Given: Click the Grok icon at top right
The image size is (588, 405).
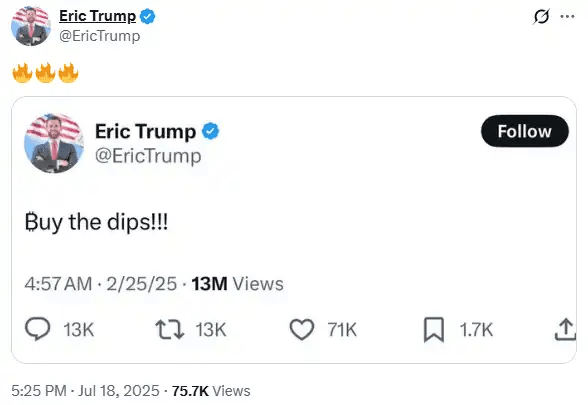Looking at the screenshot, I should (x=541, y=16).
